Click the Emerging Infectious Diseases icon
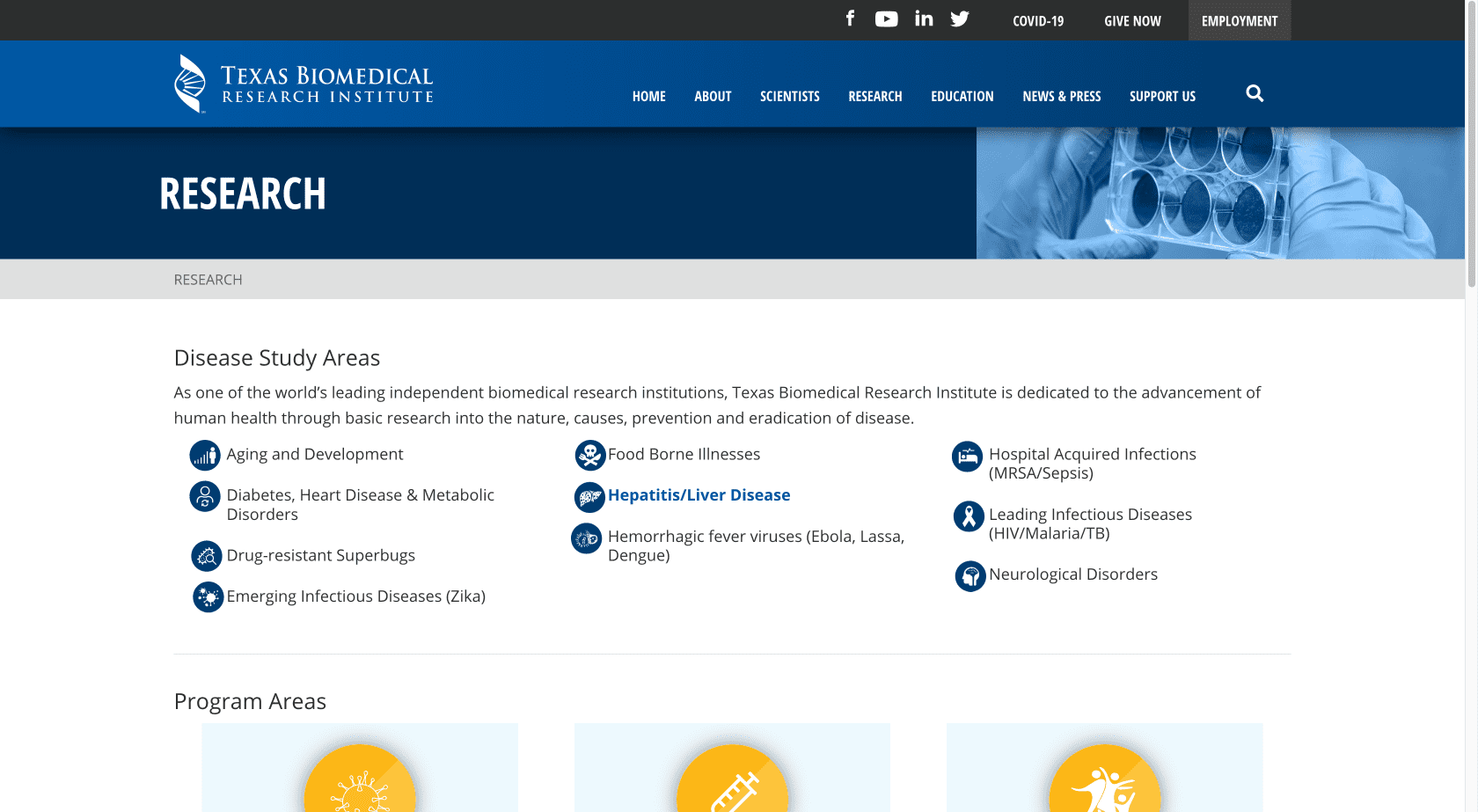The height and width of the screenshot is (812, 1478). point(209,597)
